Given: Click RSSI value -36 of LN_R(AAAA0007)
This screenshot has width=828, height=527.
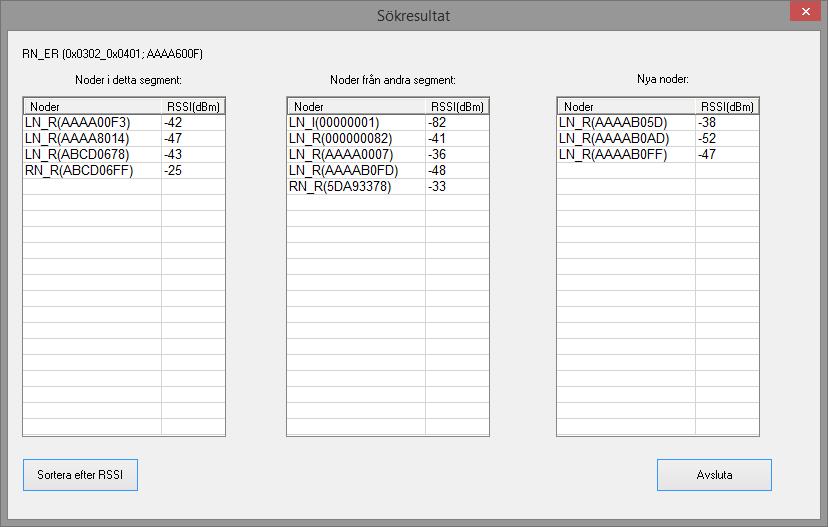Looking at the screenshot, I should pyautogui.click(x=437, y=154).
